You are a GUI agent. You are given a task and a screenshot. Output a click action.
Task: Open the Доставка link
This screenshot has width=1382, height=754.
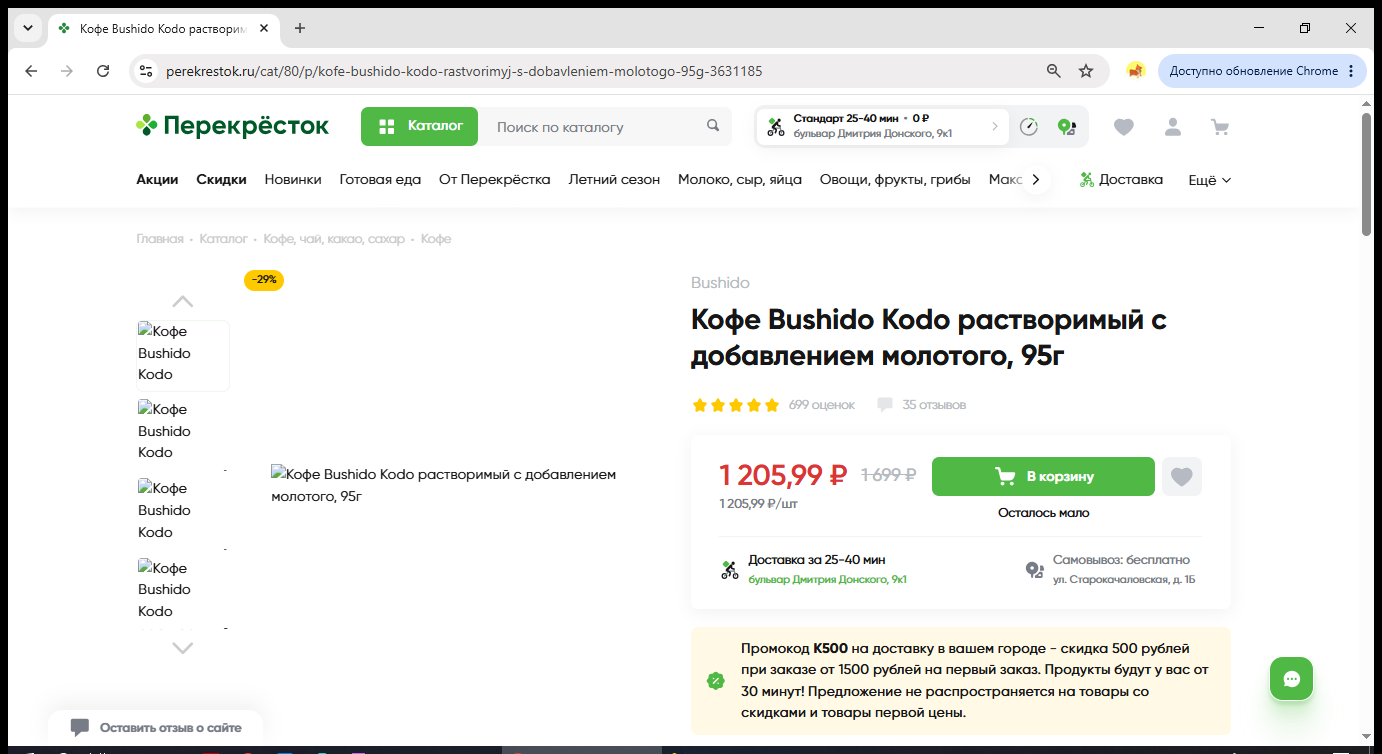[1121, 180]
